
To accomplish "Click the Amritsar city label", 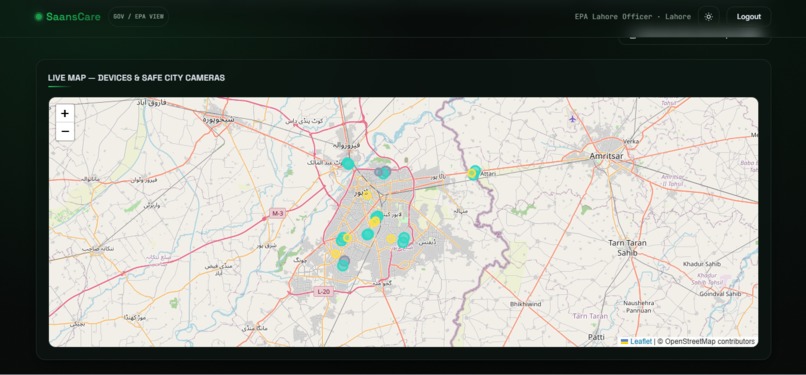I will click(607, 156).
